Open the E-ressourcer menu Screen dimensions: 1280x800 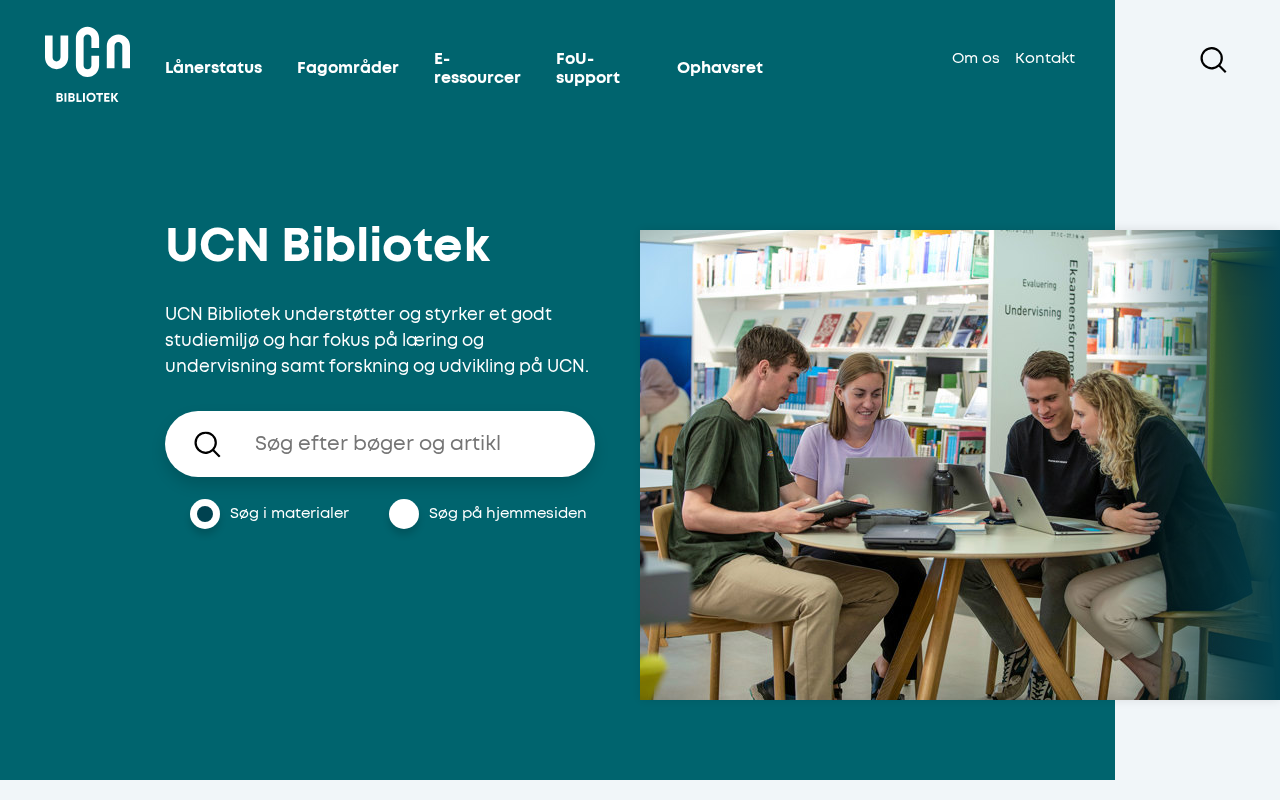[477, 68]
